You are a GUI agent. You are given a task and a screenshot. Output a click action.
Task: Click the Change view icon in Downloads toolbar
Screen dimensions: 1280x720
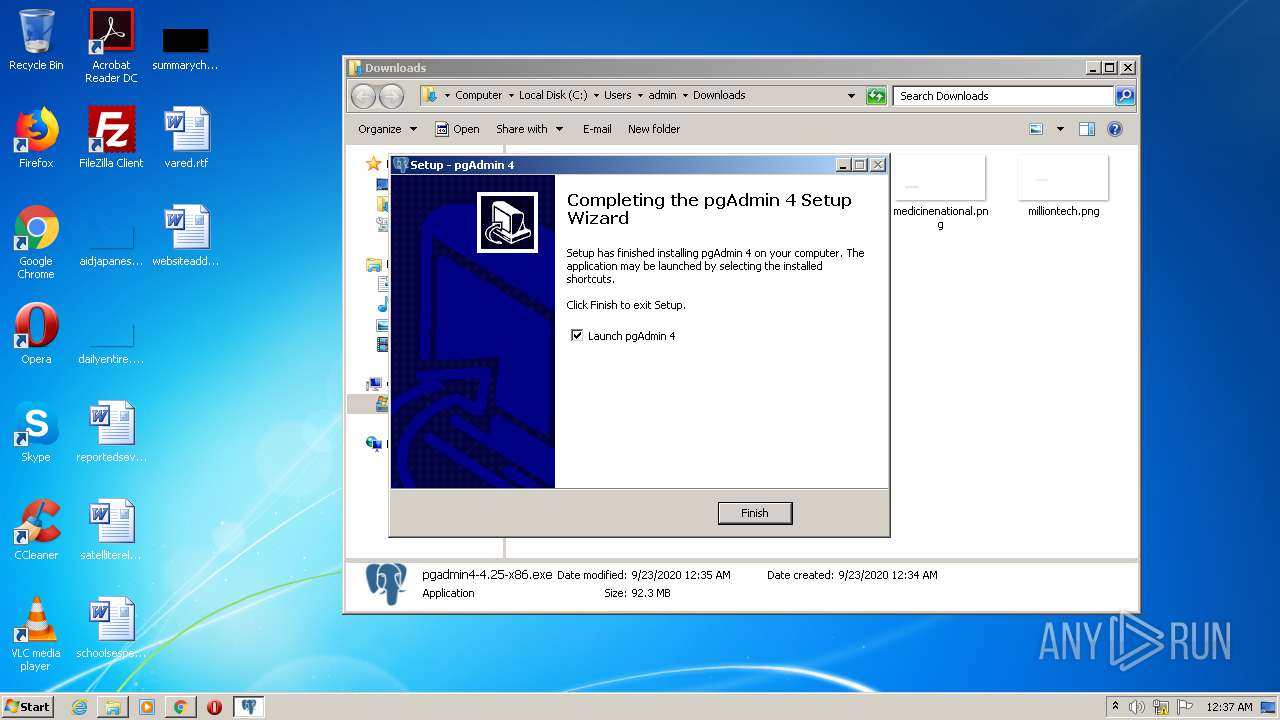pyautogui.click(x=1036, y=129)
